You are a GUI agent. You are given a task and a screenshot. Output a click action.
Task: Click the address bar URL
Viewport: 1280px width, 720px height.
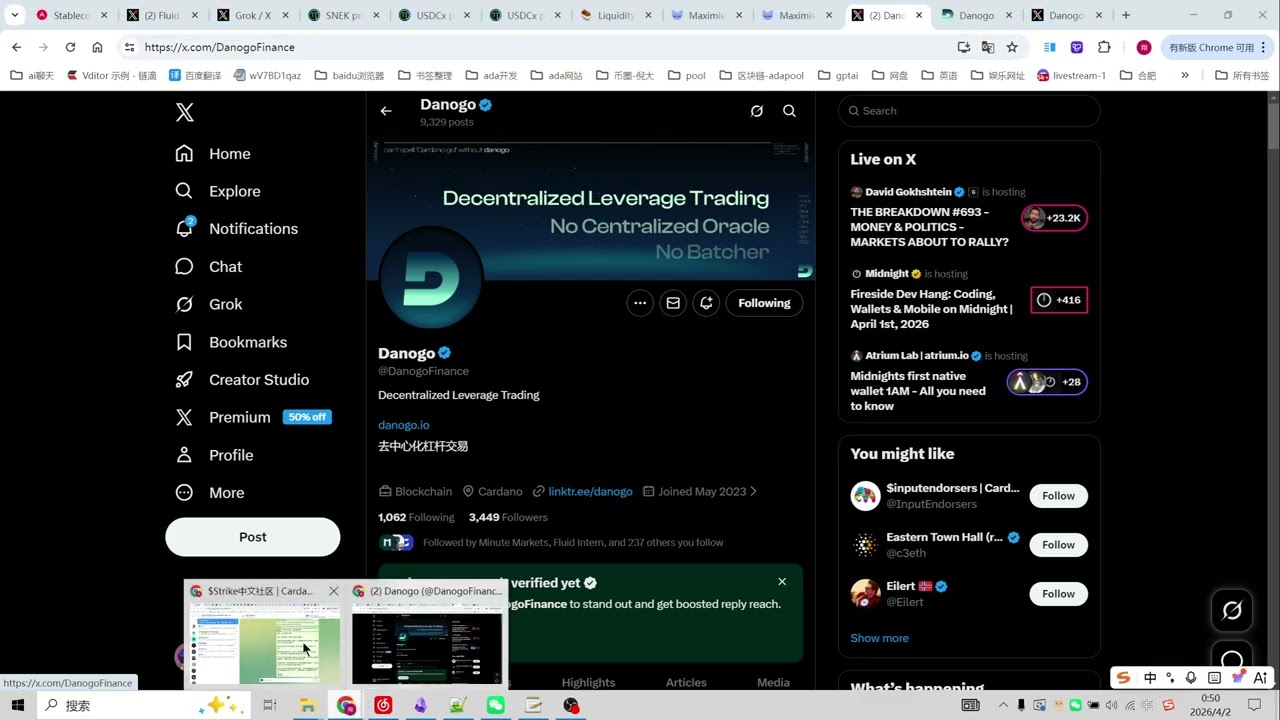click(219, 47)
